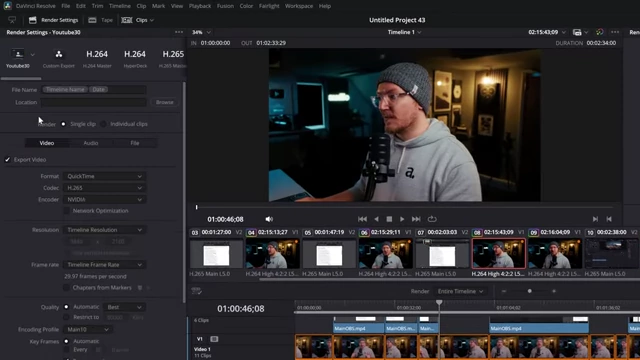Screen dimensions: 640x360
Task: Enable Network Optimization checkbox
Action: pos(67,211)
